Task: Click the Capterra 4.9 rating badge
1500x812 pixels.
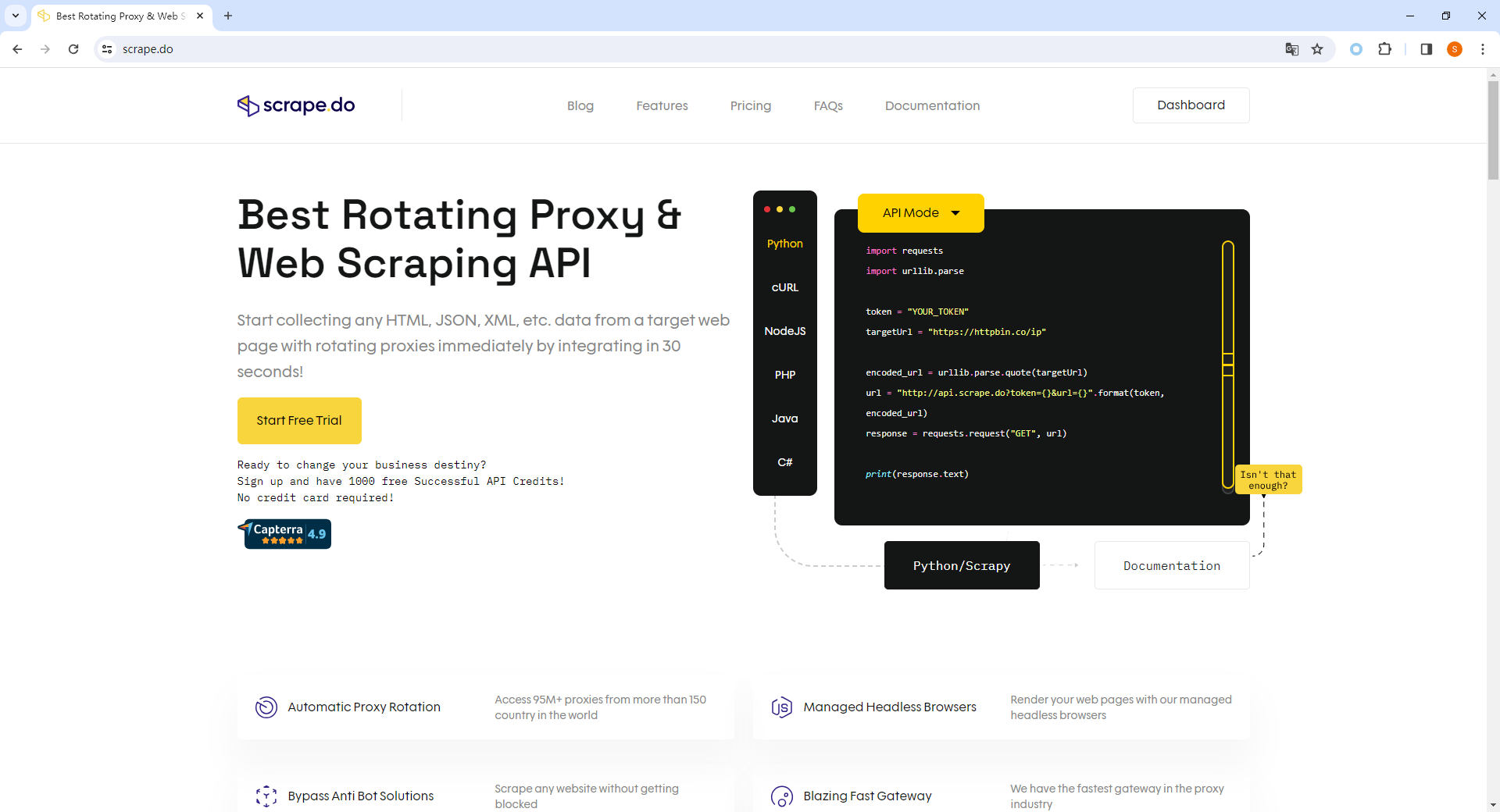Action: coord(284,534)
